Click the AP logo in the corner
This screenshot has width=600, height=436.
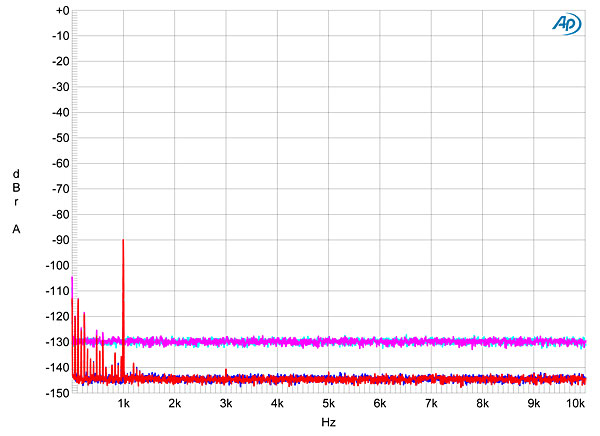tap(567, 24)
